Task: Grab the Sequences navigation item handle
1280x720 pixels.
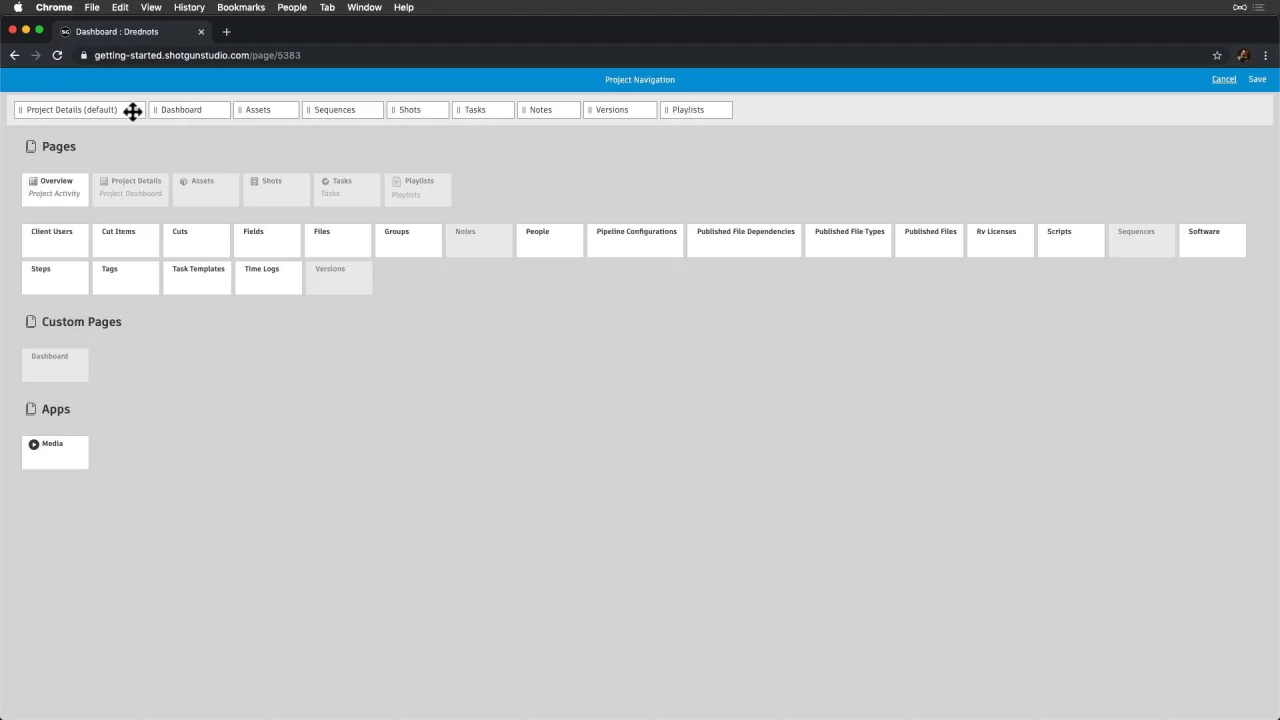Action: coord(308,110)
